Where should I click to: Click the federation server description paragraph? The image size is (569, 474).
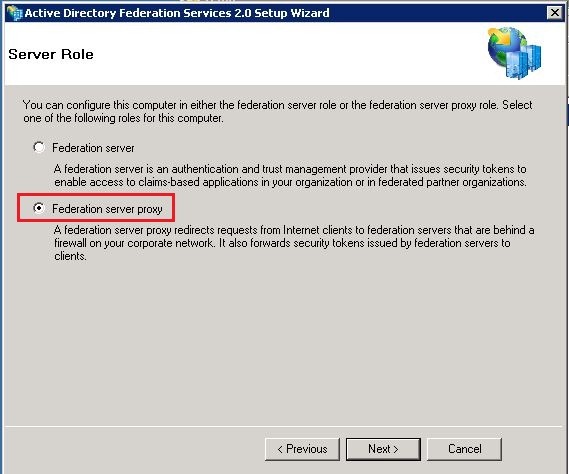(290, 176)
